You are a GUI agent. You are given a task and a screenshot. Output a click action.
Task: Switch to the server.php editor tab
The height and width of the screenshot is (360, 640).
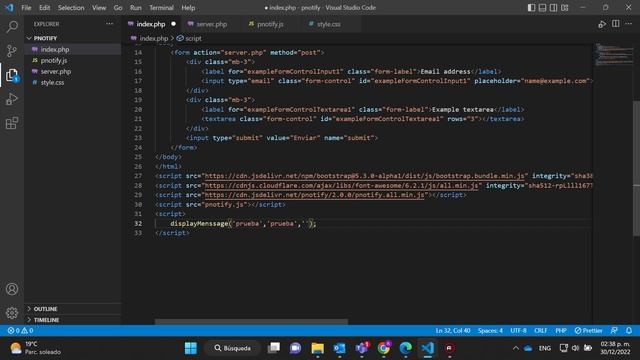click(x=211, y=24)
